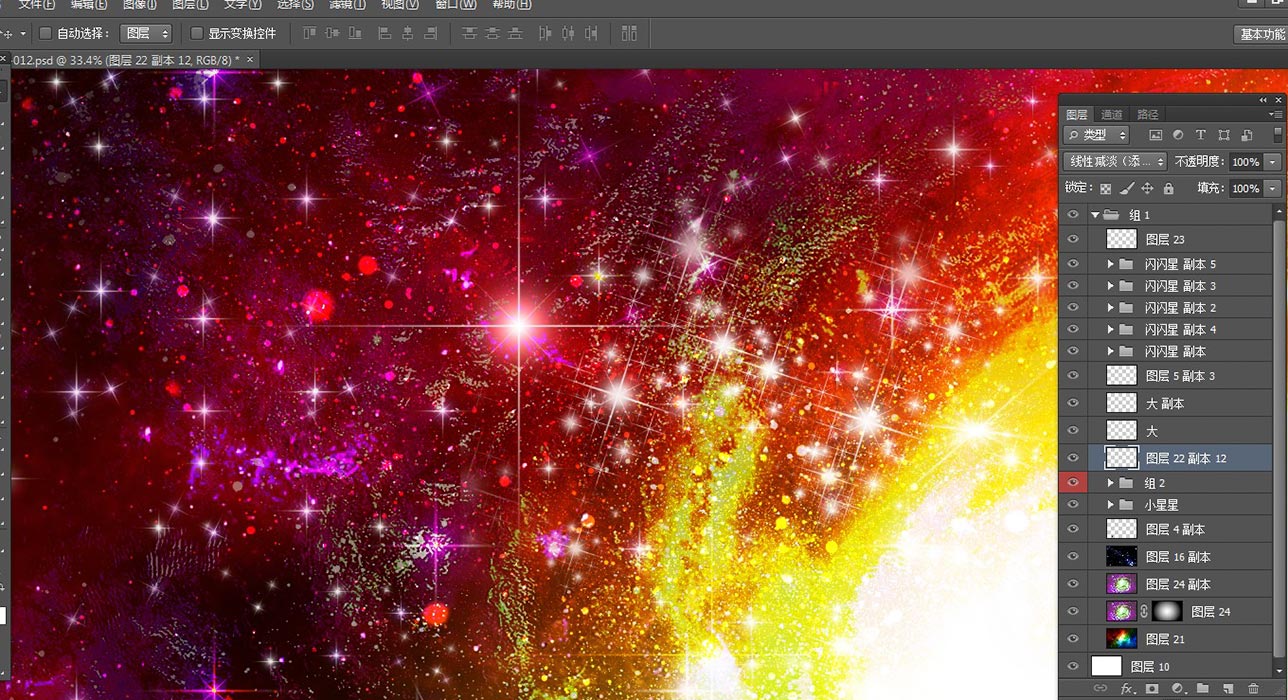The width and height of the screenshot is (1288, 700).
Task: Click the auto-align layers icon
Action: (629, 33)
